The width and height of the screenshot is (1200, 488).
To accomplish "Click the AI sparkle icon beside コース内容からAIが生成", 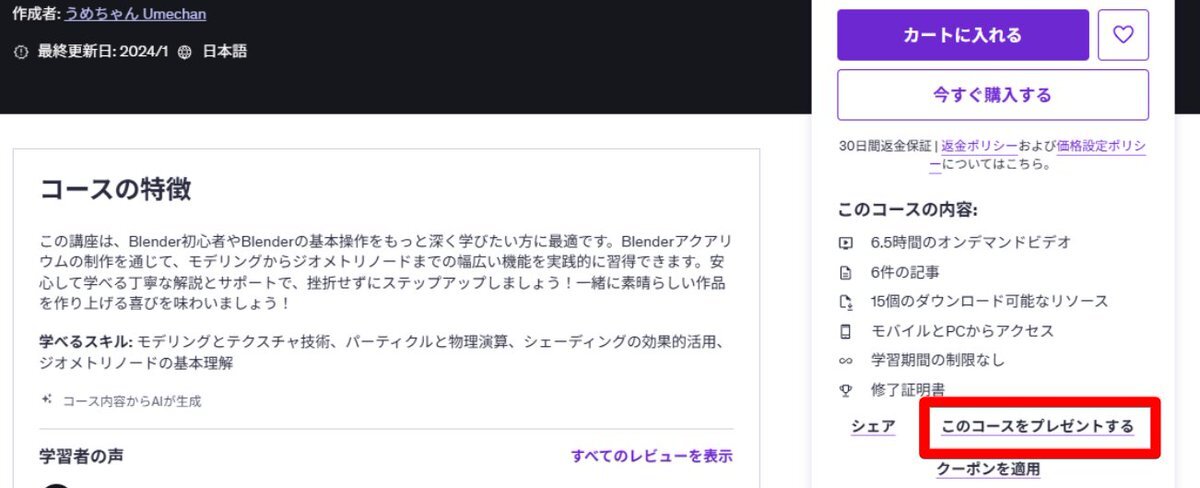I will tap(46, 400).
